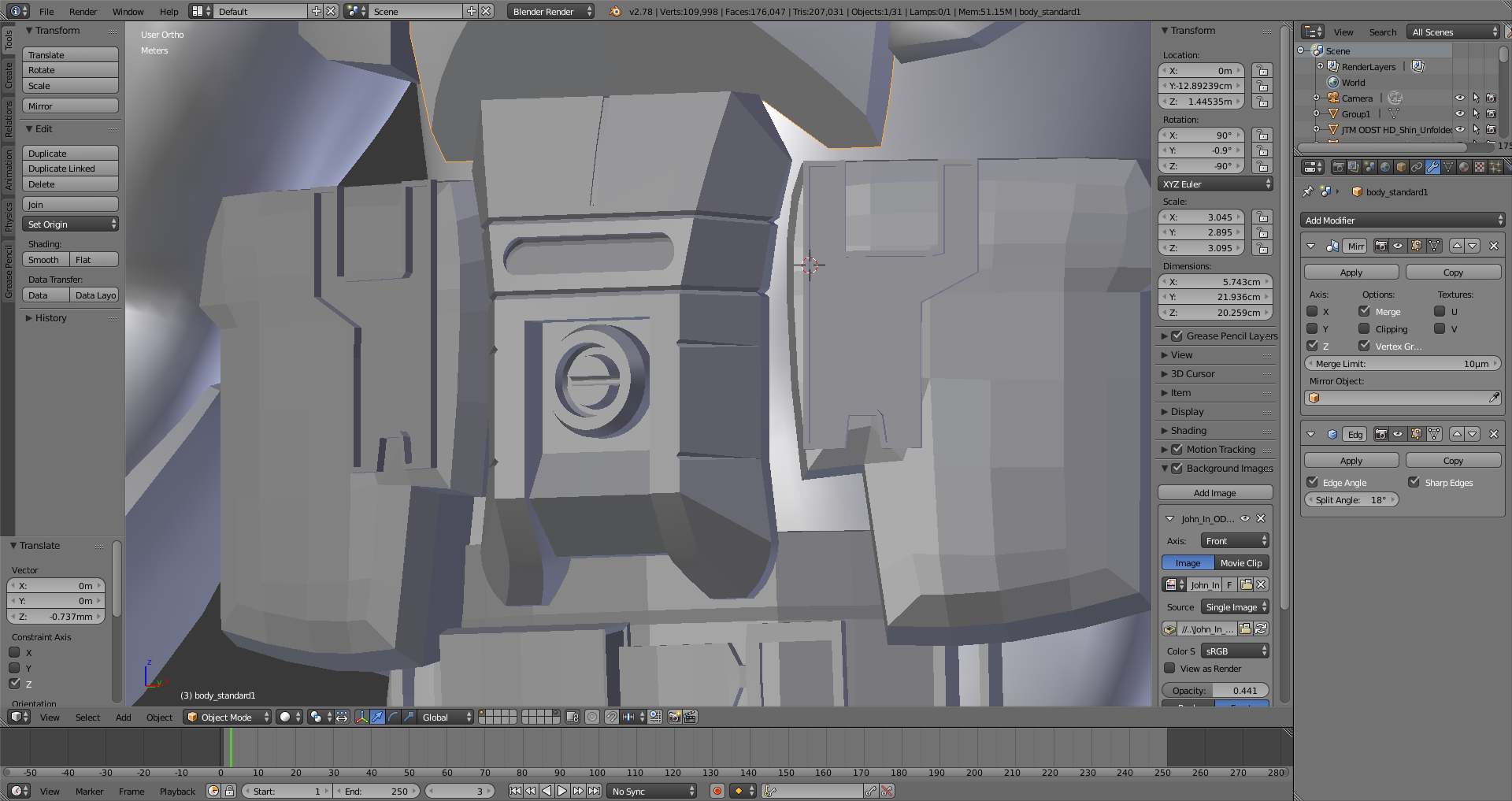1512x801 pixels.
Task: Open the Set Origin dropdown
Action: (70, 224)
